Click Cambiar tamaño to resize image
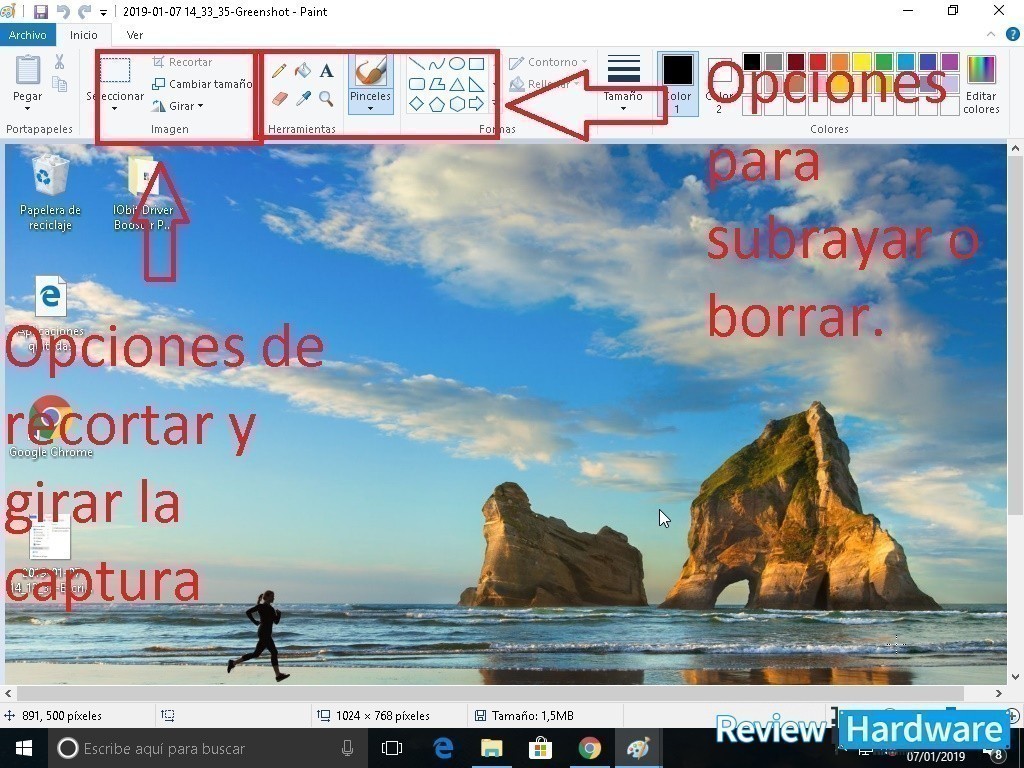Screen dimensions: 1024x768 click(x=202, y=84)
